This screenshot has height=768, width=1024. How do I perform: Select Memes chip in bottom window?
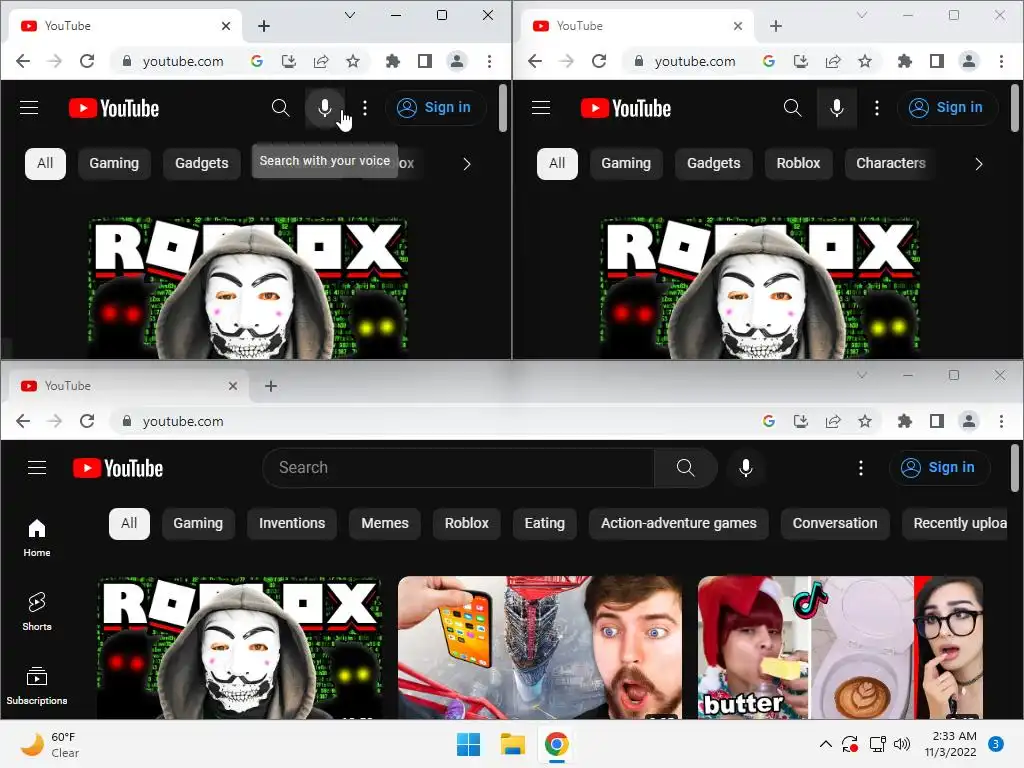pos(385,523)
